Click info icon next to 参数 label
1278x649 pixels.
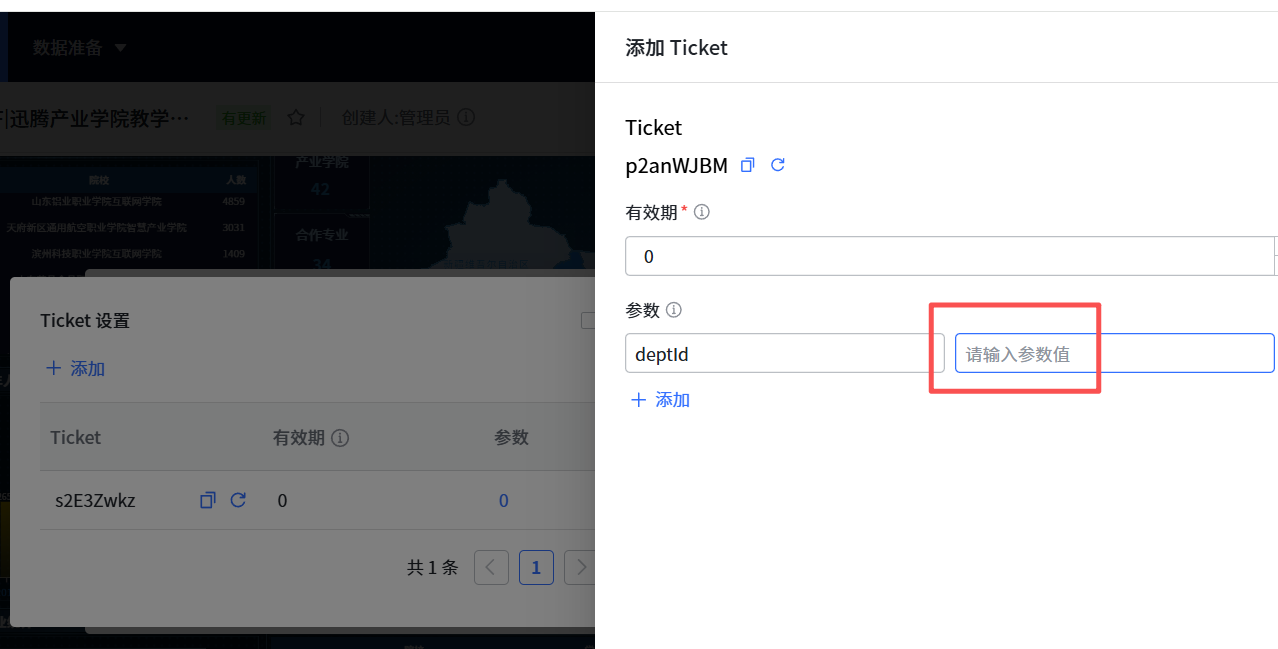pos(674,310)
